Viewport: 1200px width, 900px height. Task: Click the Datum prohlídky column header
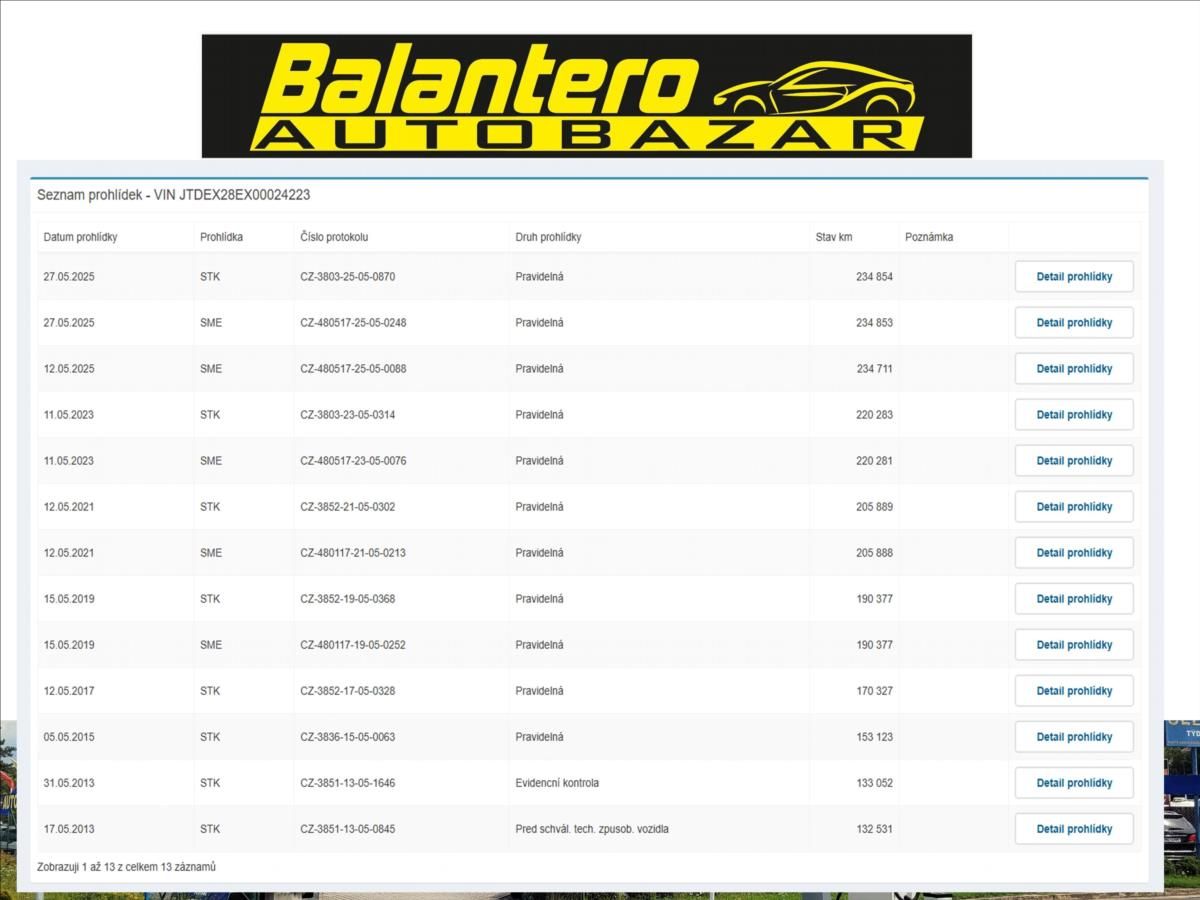click(80, 237)
